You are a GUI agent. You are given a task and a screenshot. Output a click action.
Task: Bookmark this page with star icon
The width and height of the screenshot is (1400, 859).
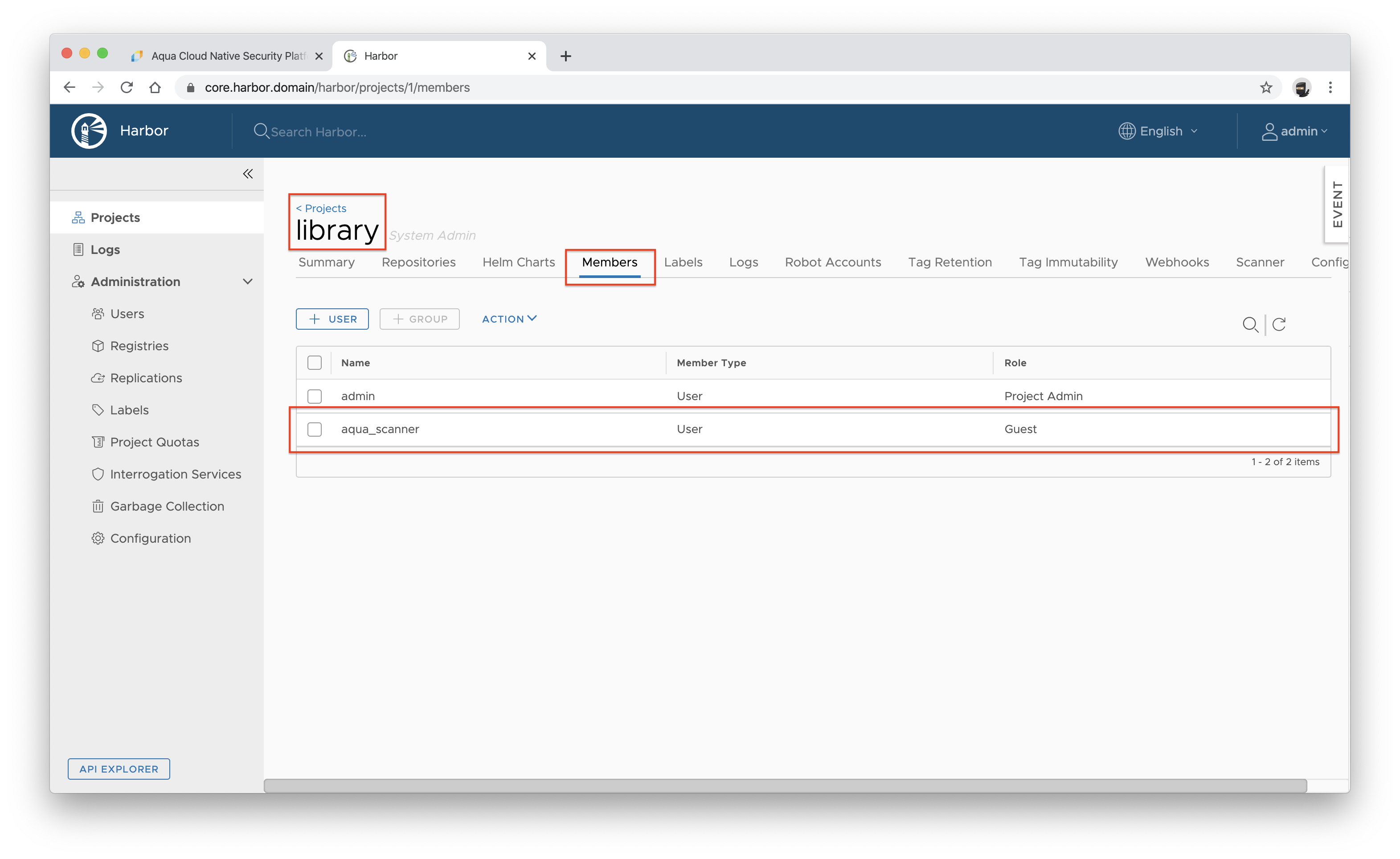point(1266,87)
